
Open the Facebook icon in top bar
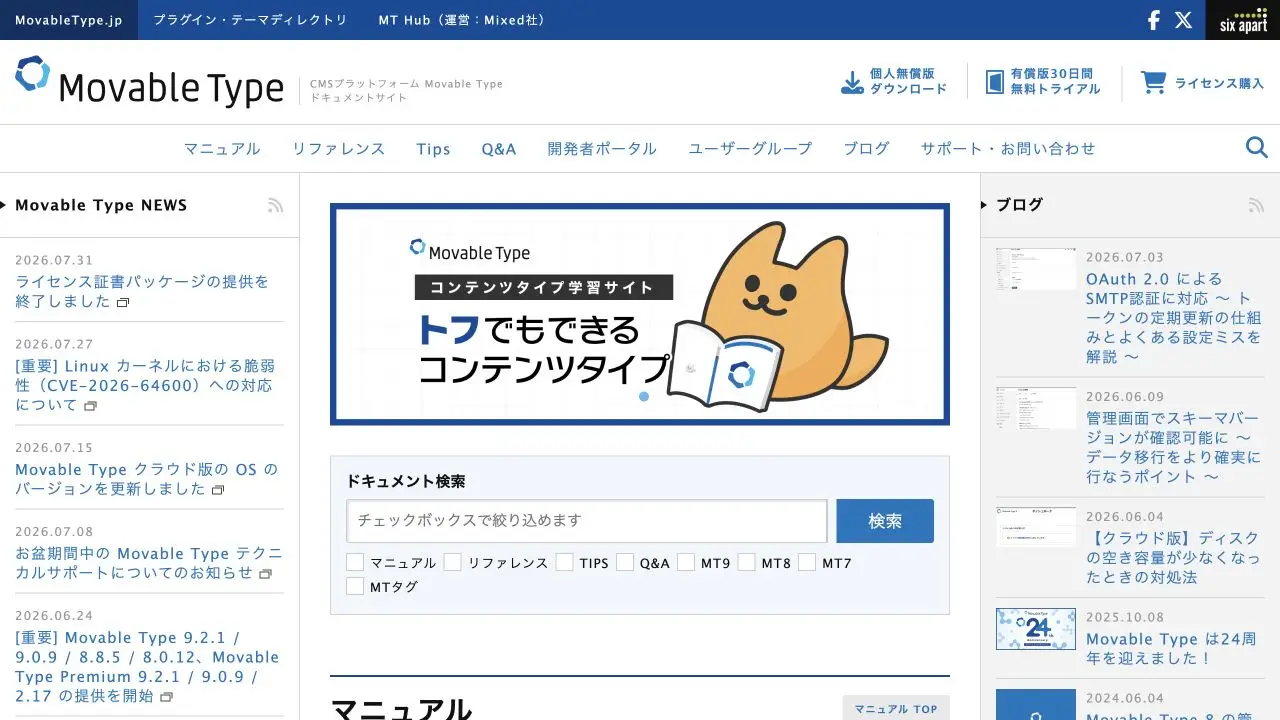click(x=1153, y=20)
